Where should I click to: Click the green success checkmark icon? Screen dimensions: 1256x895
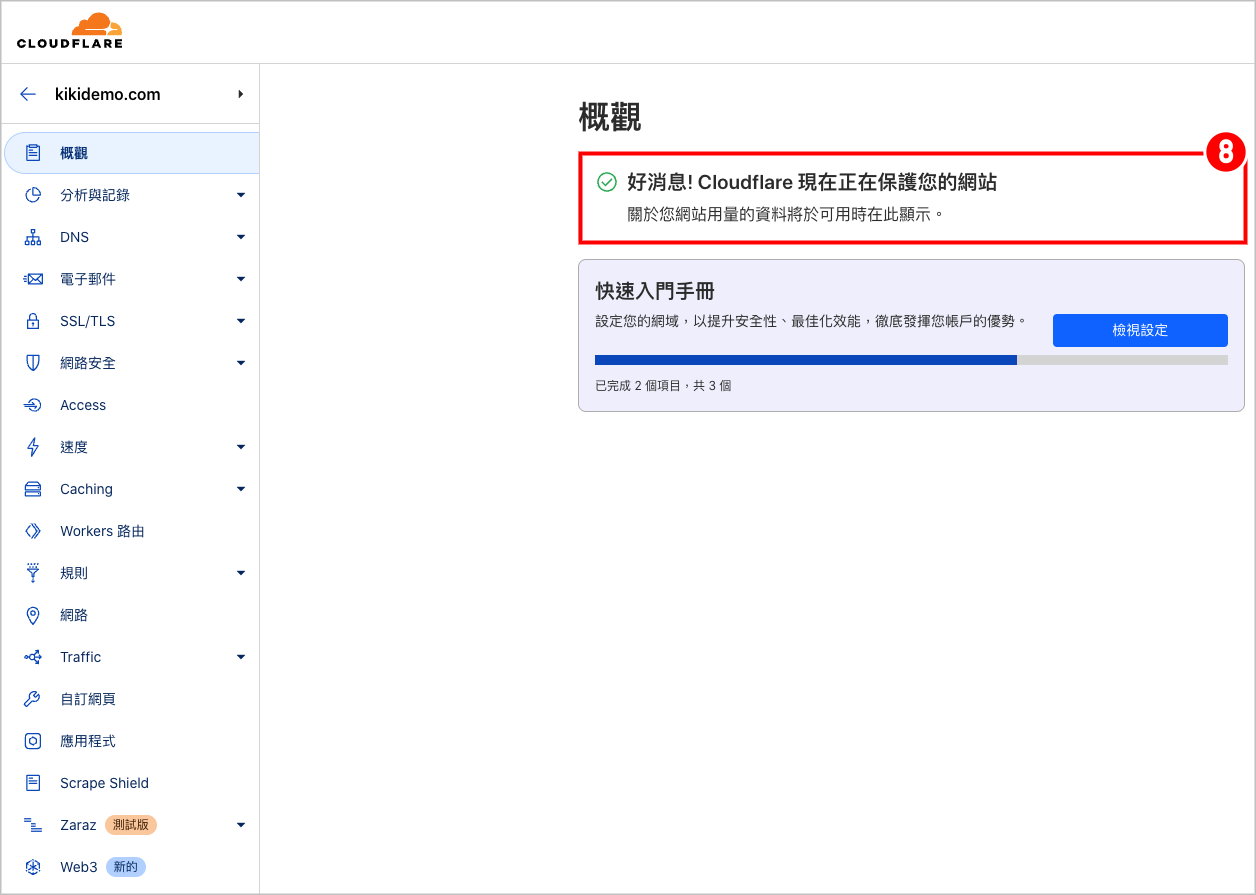tap(607, 182)
